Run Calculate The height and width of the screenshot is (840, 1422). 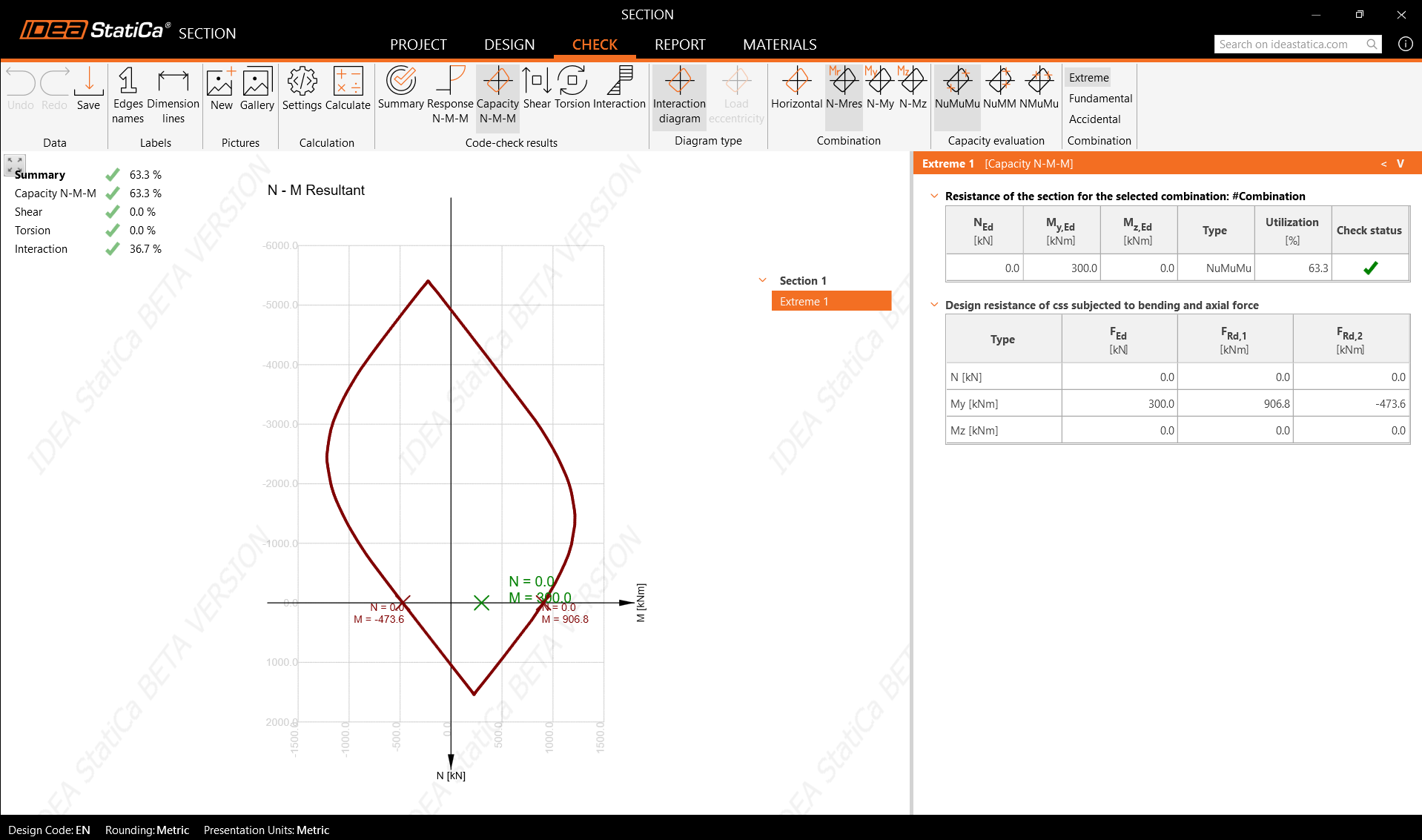[x=348, y=89]
